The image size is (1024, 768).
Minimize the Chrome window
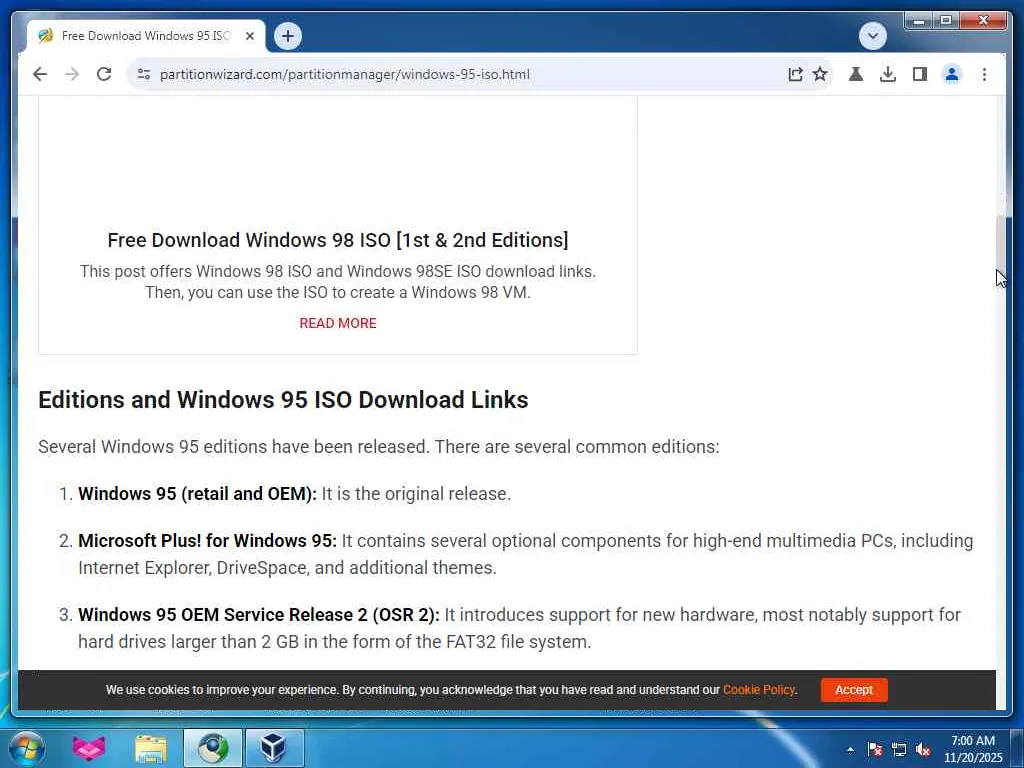click(919, 21)
